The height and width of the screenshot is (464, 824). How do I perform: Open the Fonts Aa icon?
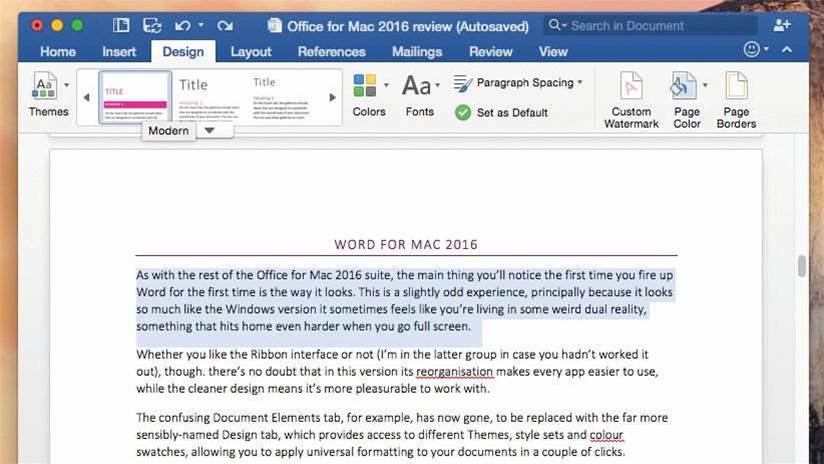(416, 85)
